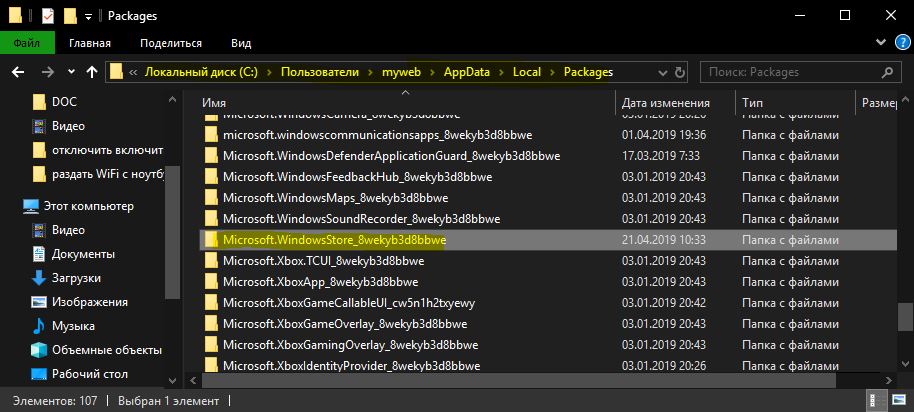Expand hidden path items via double chevron
The height and width of the screenshot is (412, 914).
coord(133,73)
